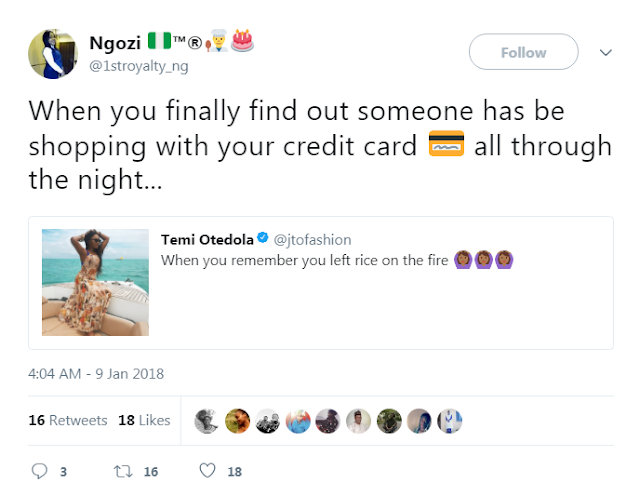640x496 pixels.
Task: Click the last liker's avatar in row
Action: (451, 421)
